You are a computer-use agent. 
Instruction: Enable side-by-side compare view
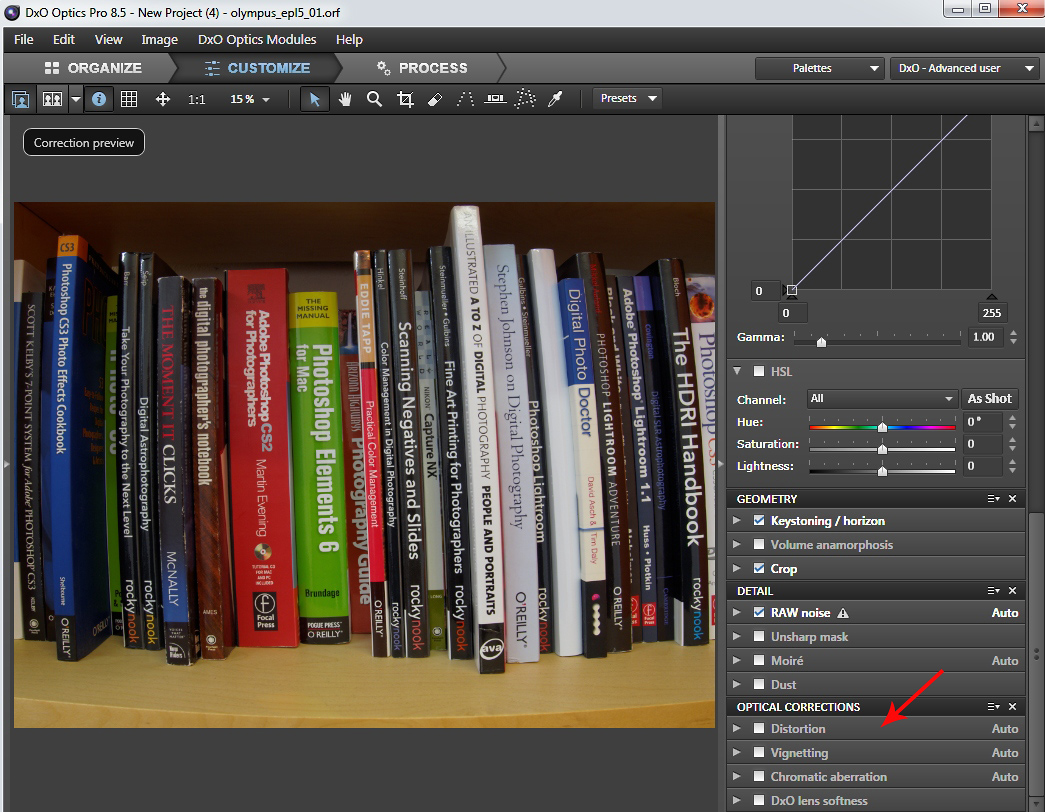[x=51, y=99]
